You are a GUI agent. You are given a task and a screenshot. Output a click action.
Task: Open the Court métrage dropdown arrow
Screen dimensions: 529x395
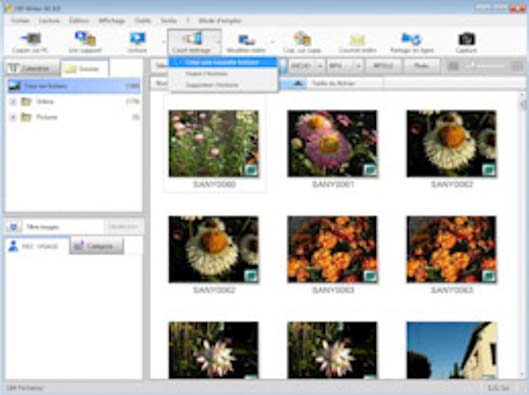click(x=218, y=42)
